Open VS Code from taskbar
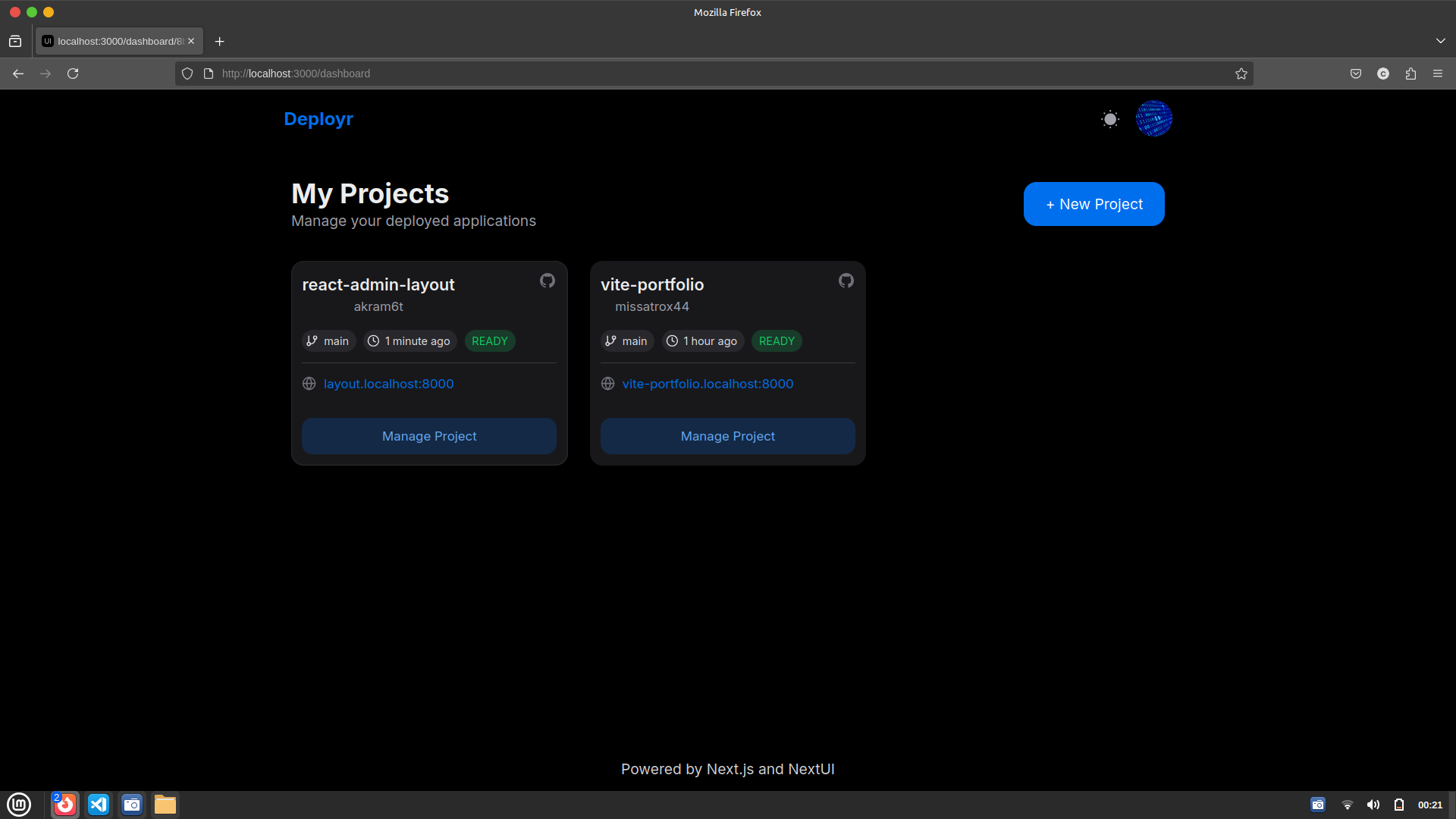This screenshot has height=819, width=1456. click(x=99, y=805)
